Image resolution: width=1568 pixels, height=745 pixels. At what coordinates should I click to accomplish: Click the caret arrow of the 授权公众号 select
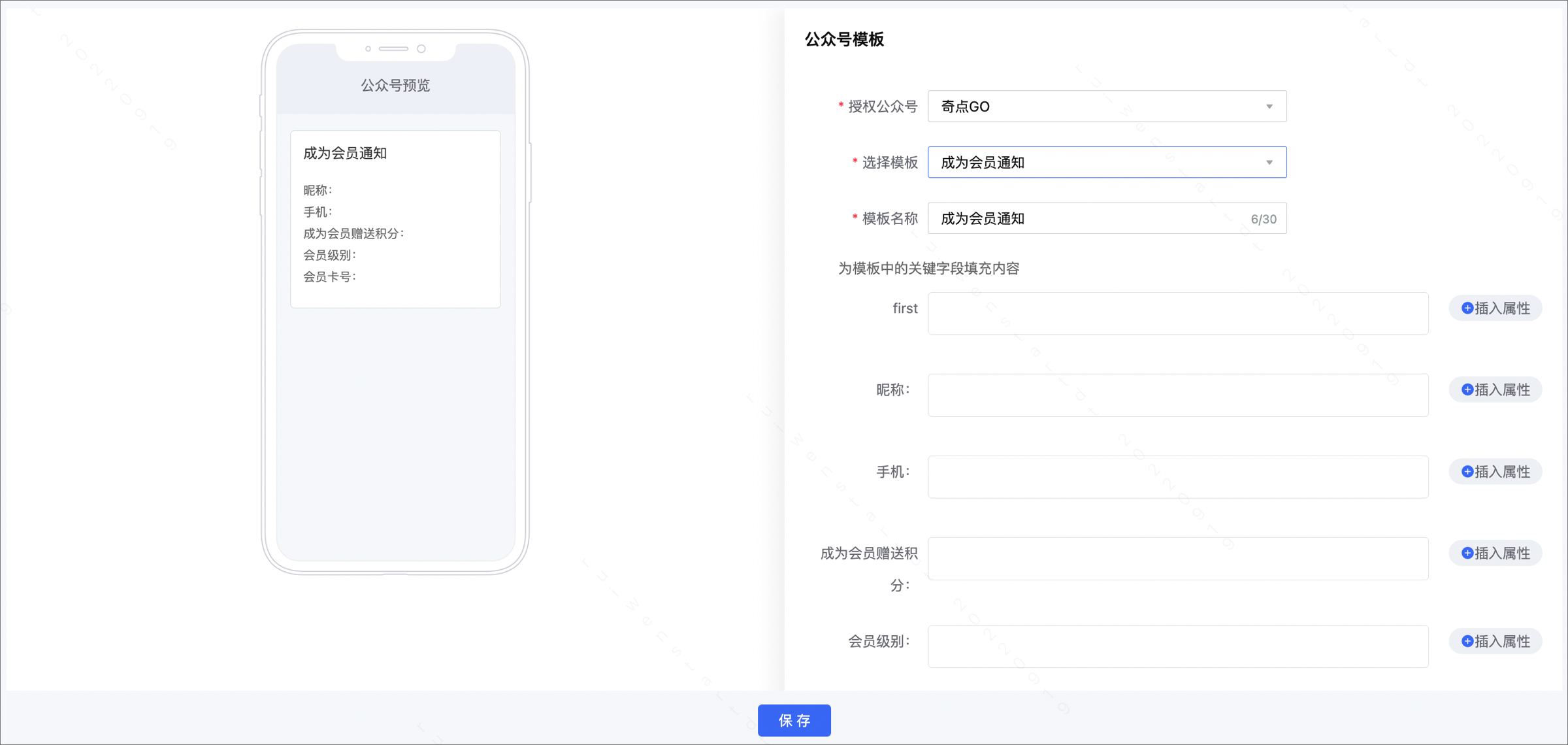1269,107
